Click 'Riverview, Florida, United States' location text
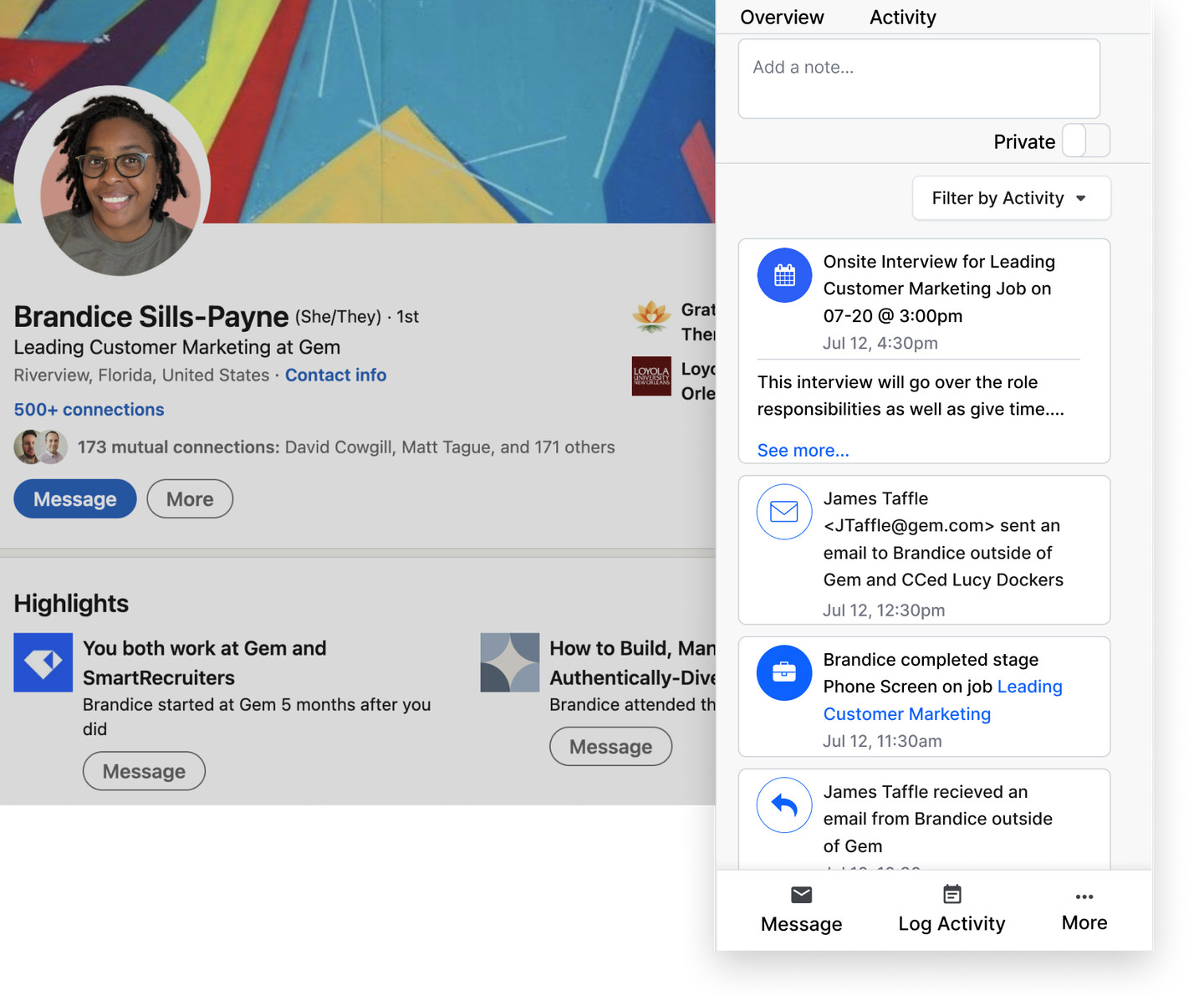The height and width of the screenshot is (996, 1204). pyautogui.click(x=141, y=375)
